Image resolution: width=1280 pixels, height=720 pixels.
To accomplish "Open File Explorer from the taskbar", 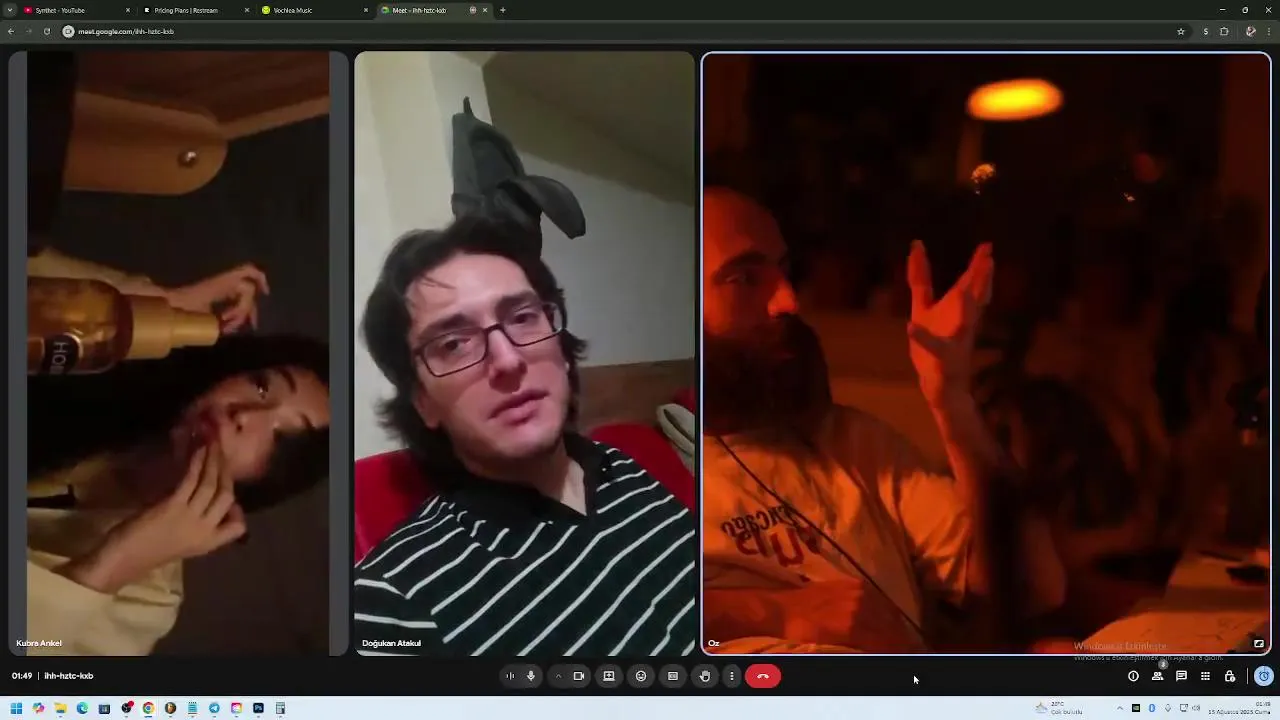I will pos(60,708).
